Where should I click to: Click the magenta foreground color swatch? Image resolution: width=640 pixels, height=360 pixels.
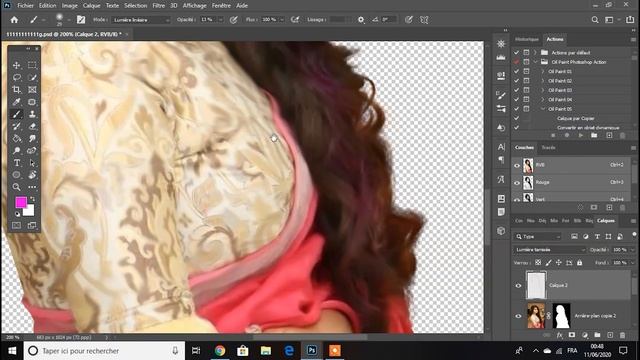(x=21, y=202)
